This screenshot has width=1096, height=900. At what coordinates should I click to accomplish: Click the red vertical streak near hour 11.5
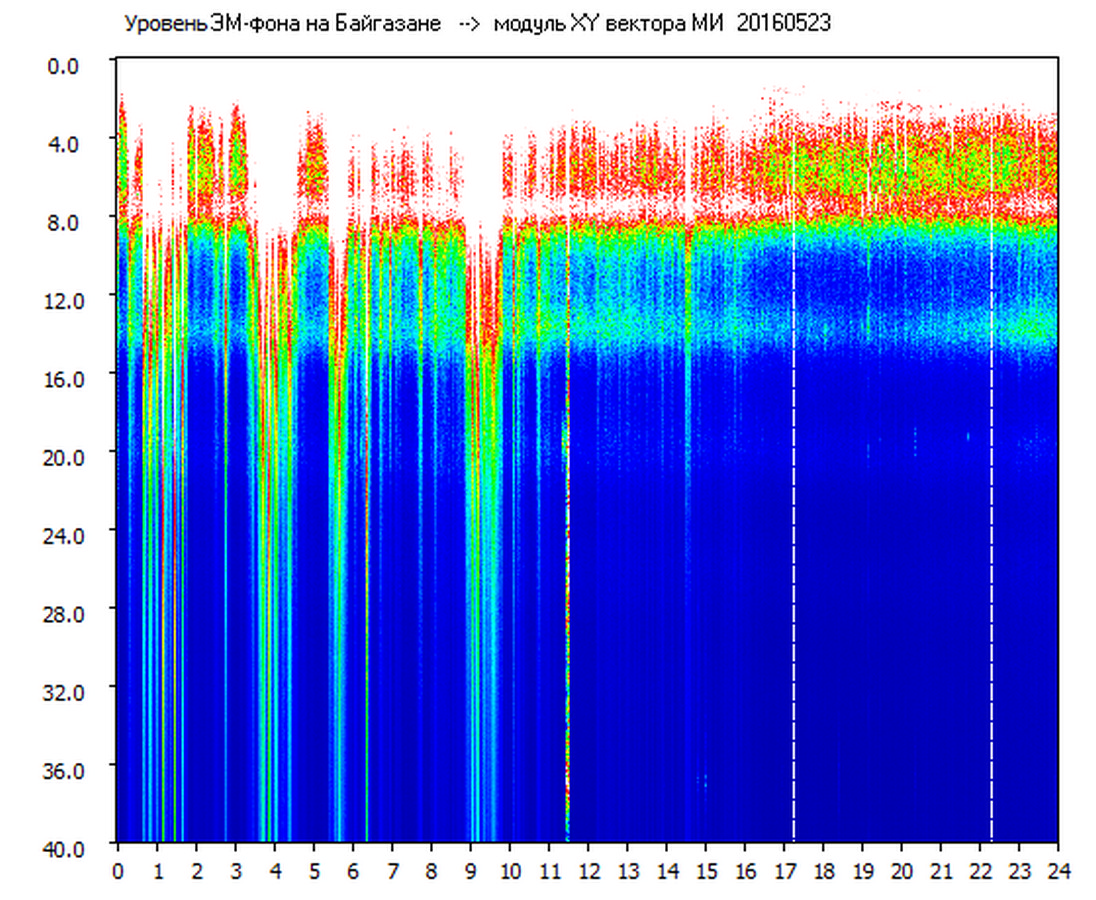pyautogui.click(x=568, y=600)
